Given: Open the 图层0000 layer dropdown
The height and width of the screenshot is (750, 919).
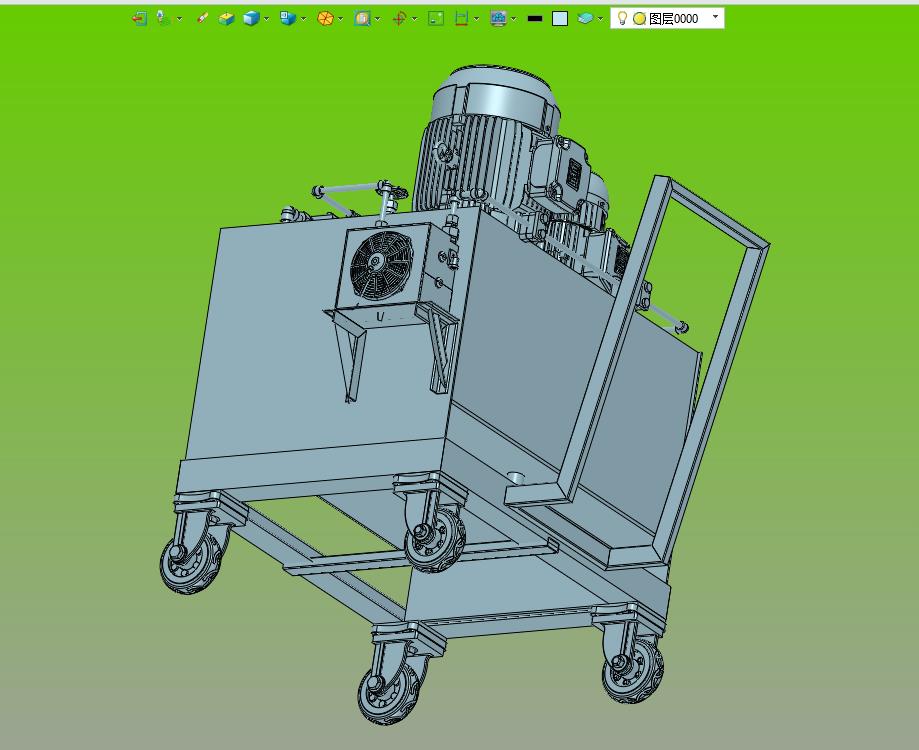Looking at the screenshot, I should [715, 17].
